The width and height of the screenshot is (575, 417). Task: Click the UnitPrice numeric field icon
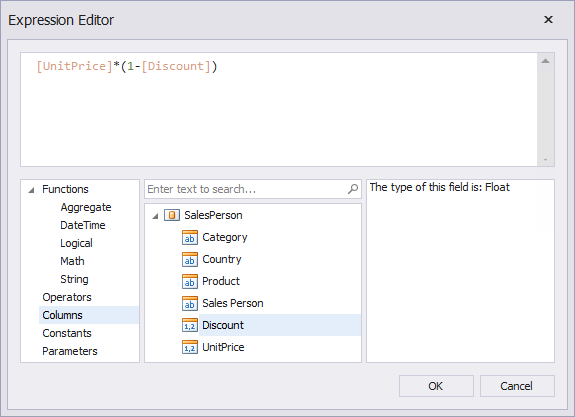pos(190,347)
